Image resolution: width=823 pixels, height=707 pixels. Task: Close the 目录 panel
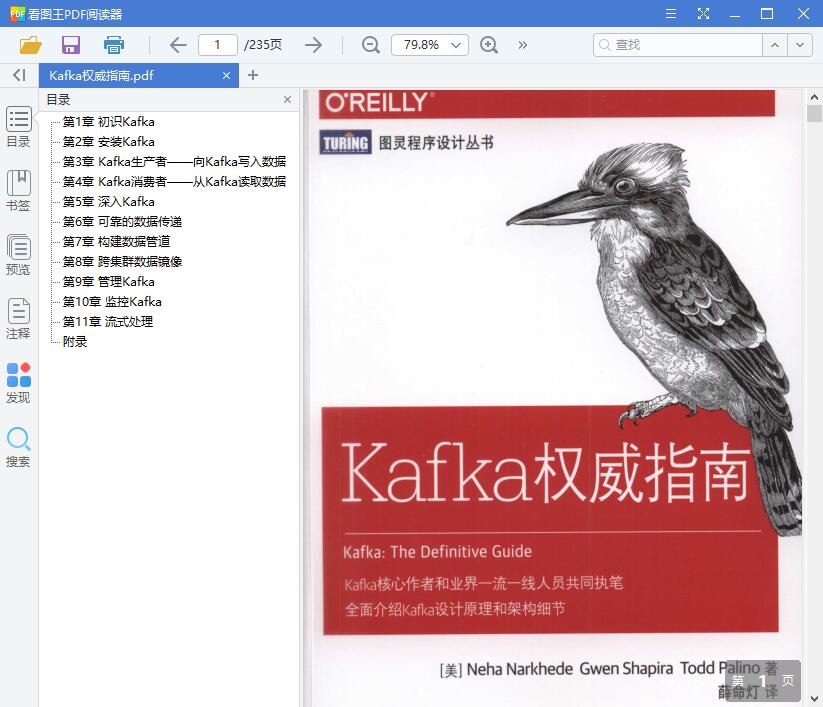(x=287, y=100)
